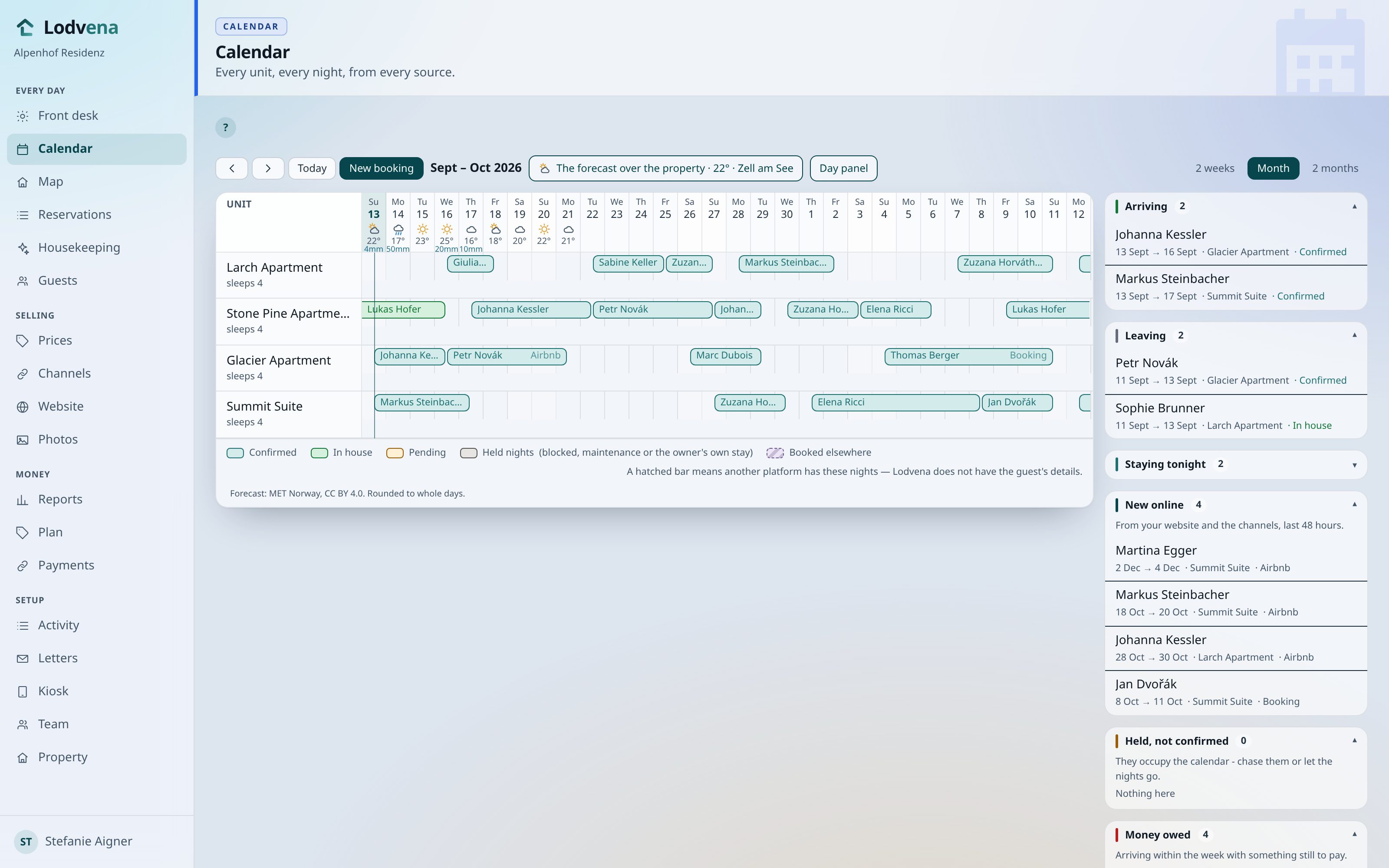
Task: Click the Payments link icon
Action: tap(23, 566)
